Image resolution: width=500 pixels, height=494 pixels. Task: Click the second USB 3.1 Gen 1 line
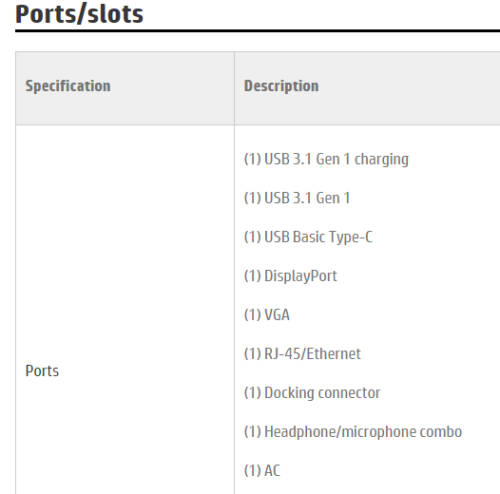[297, 198]
